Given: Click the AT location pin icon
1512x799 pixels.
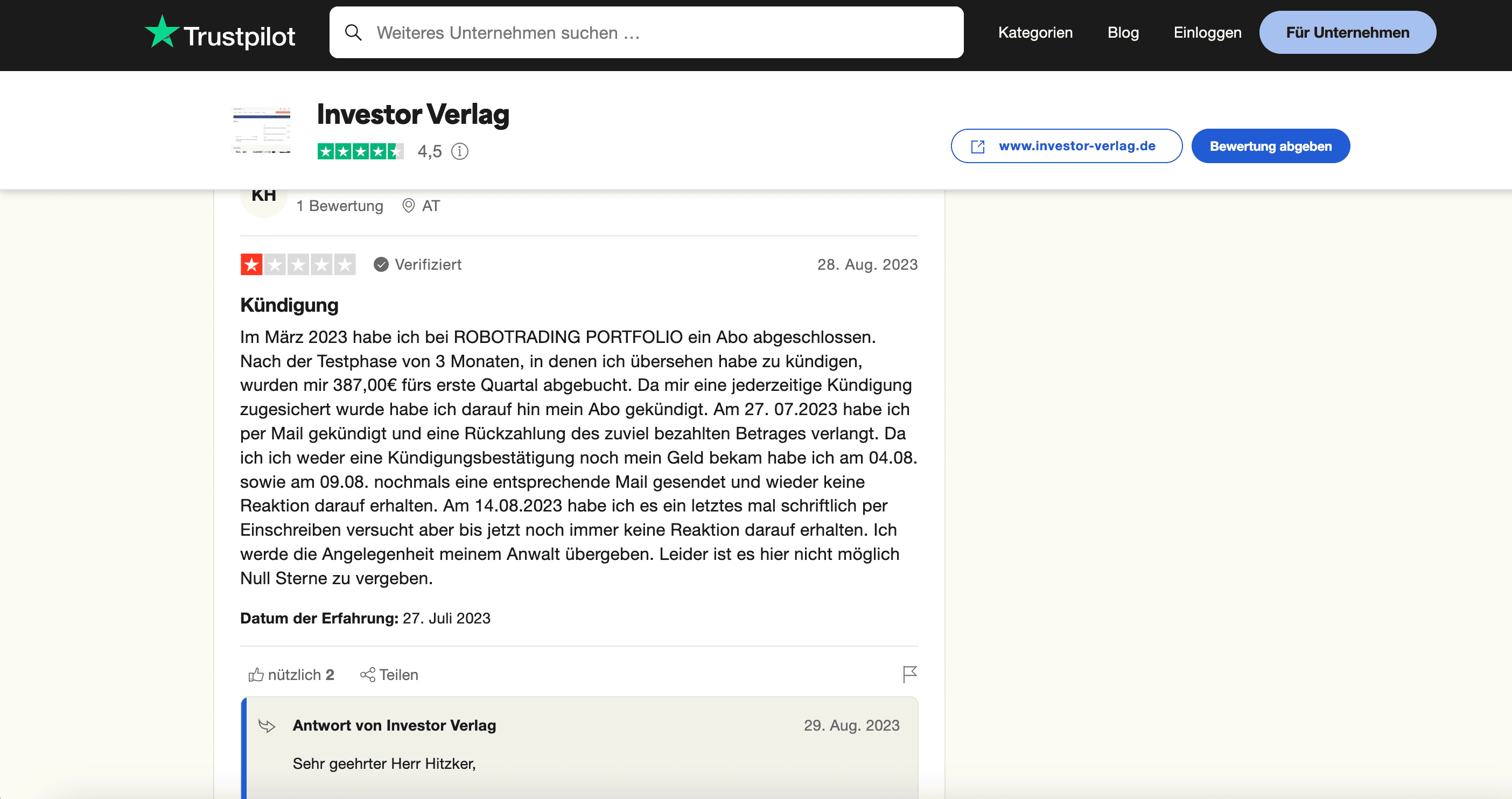Looking at the screenshot, I should [409, 206].
